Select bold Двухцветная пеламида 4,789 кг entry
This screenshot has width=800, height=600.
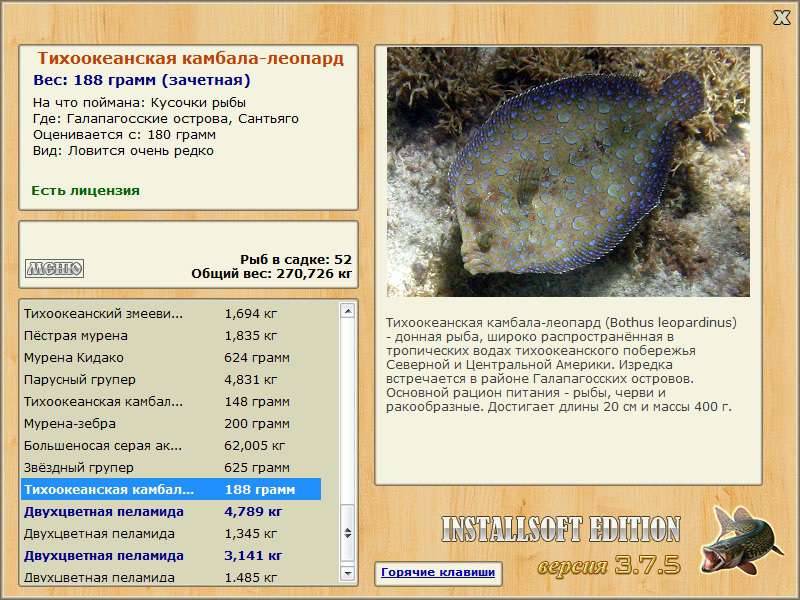click(171, 512)
